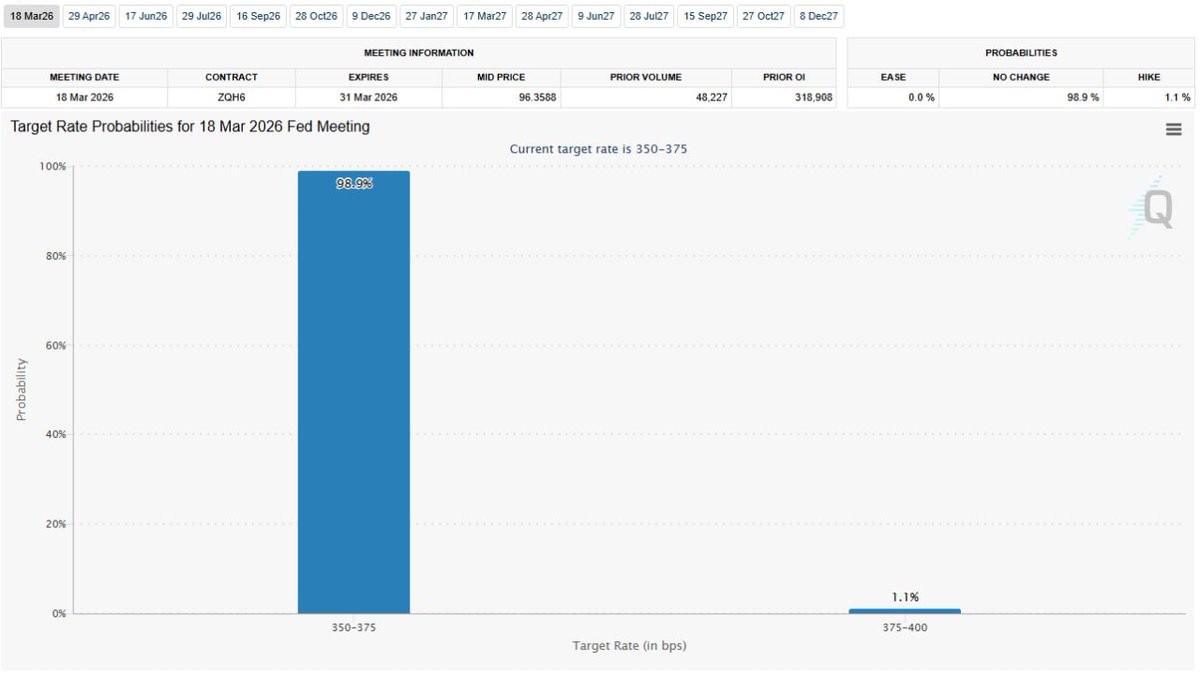Screen dimensions: 1200x676
Task: Click the Probability y-axis title
Action: [x=22, y=389]
